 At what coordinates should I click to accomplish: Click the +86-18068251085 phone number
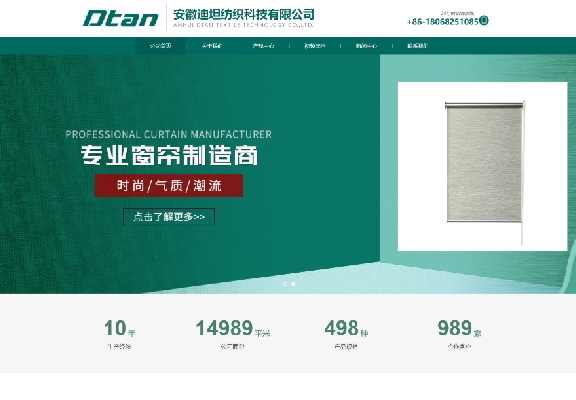click(x=443, y=22)
